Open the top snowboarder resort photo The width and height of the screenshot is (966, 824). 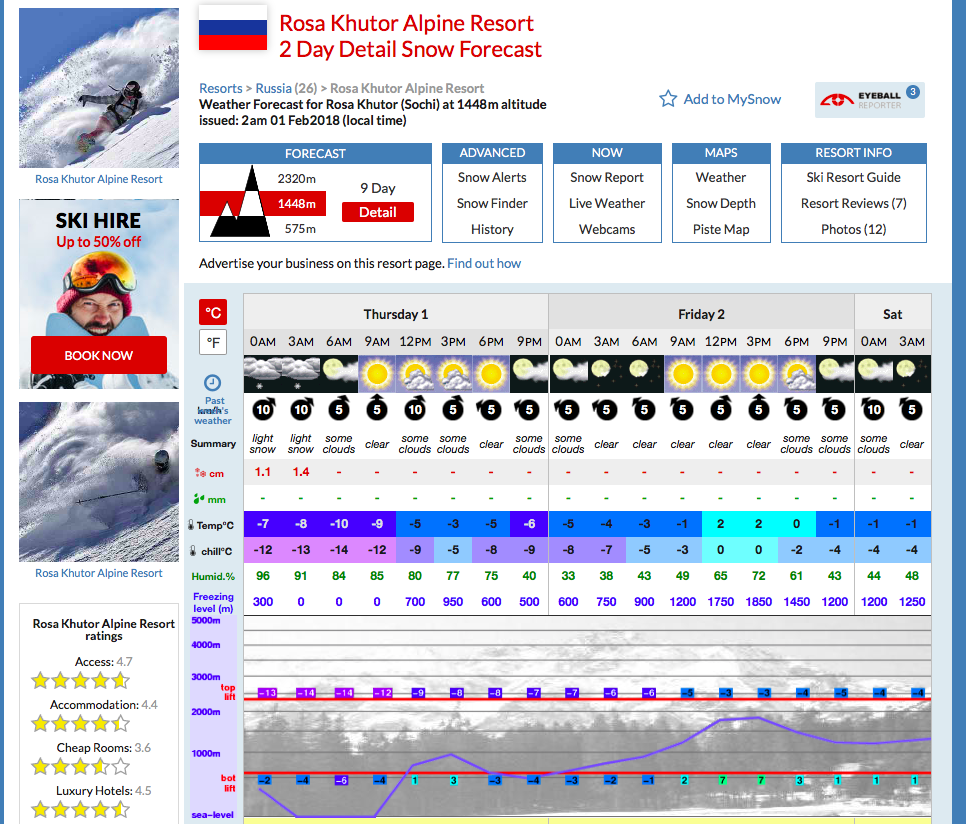click(99, 87)
